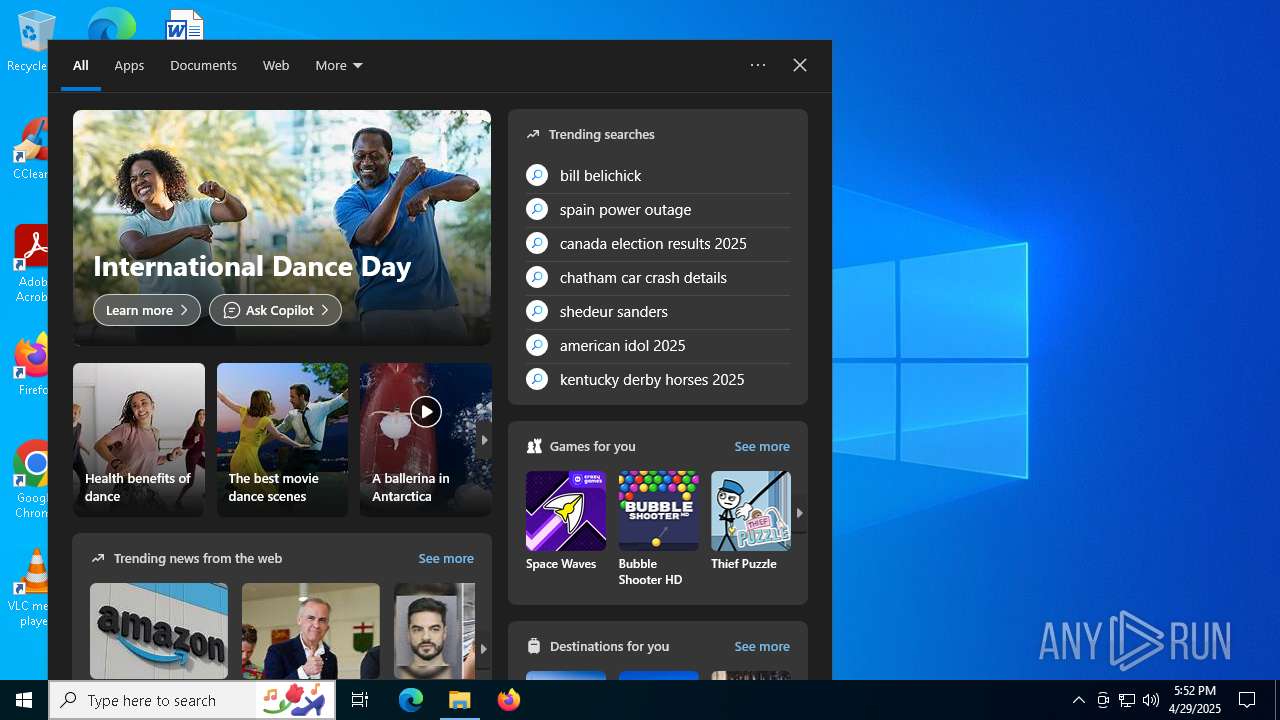Launch Microsoft Edge from the taskbar
The height and width of the screenshot is (720, 1280).
coord(411,700)
